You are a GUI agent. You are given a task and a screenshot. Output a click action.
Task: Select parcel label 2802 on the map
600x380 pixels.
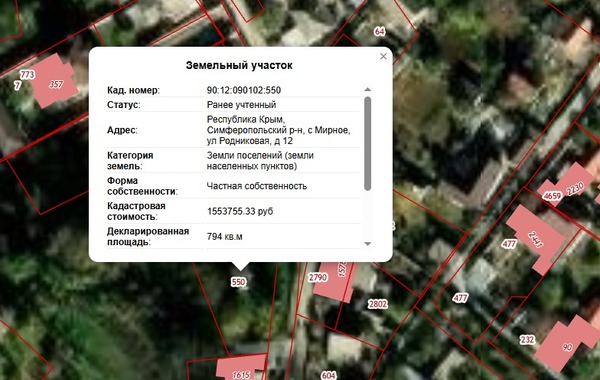378,304
